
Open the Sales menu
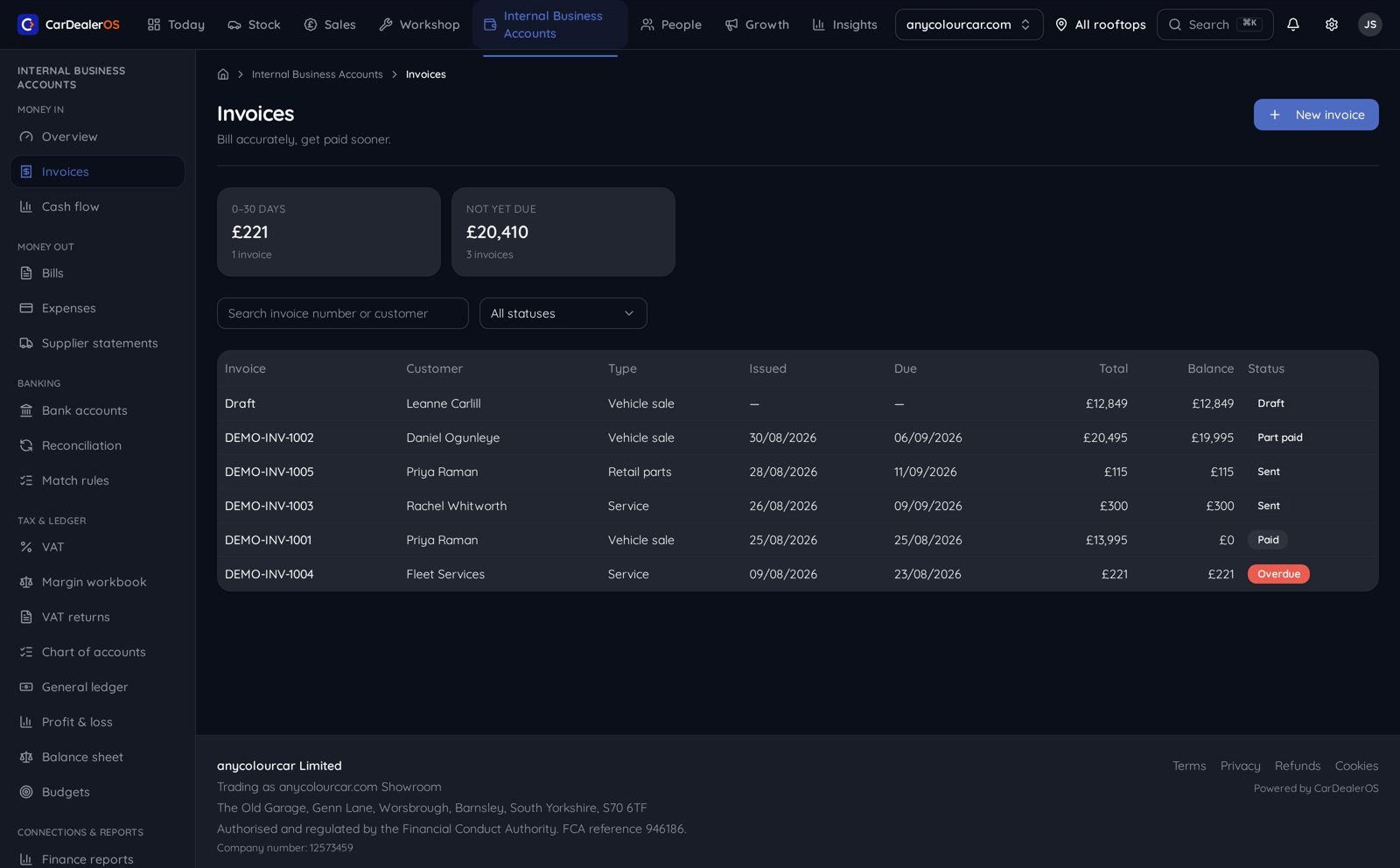coord(330,24)
